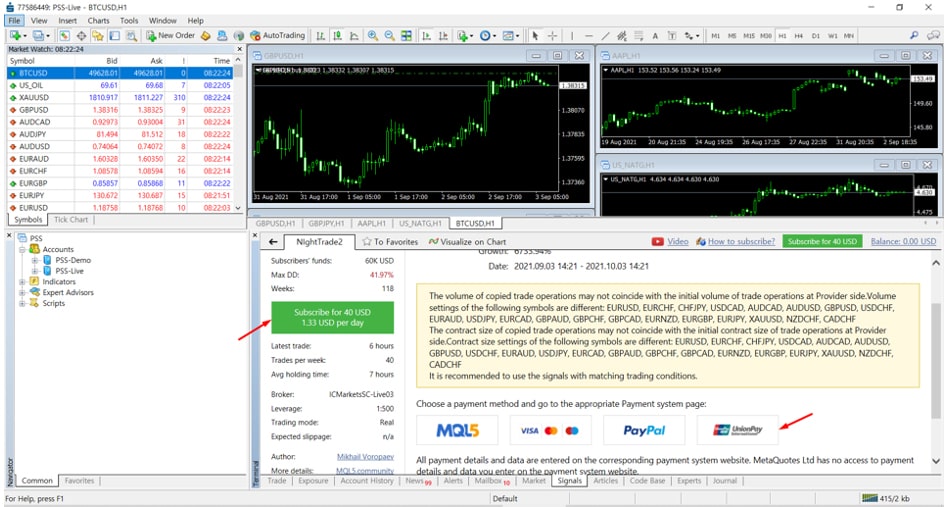Screen dimensions: 944x507
Task: Select XAUUSD row in Market Watch
Action: (x=120, y=98)
